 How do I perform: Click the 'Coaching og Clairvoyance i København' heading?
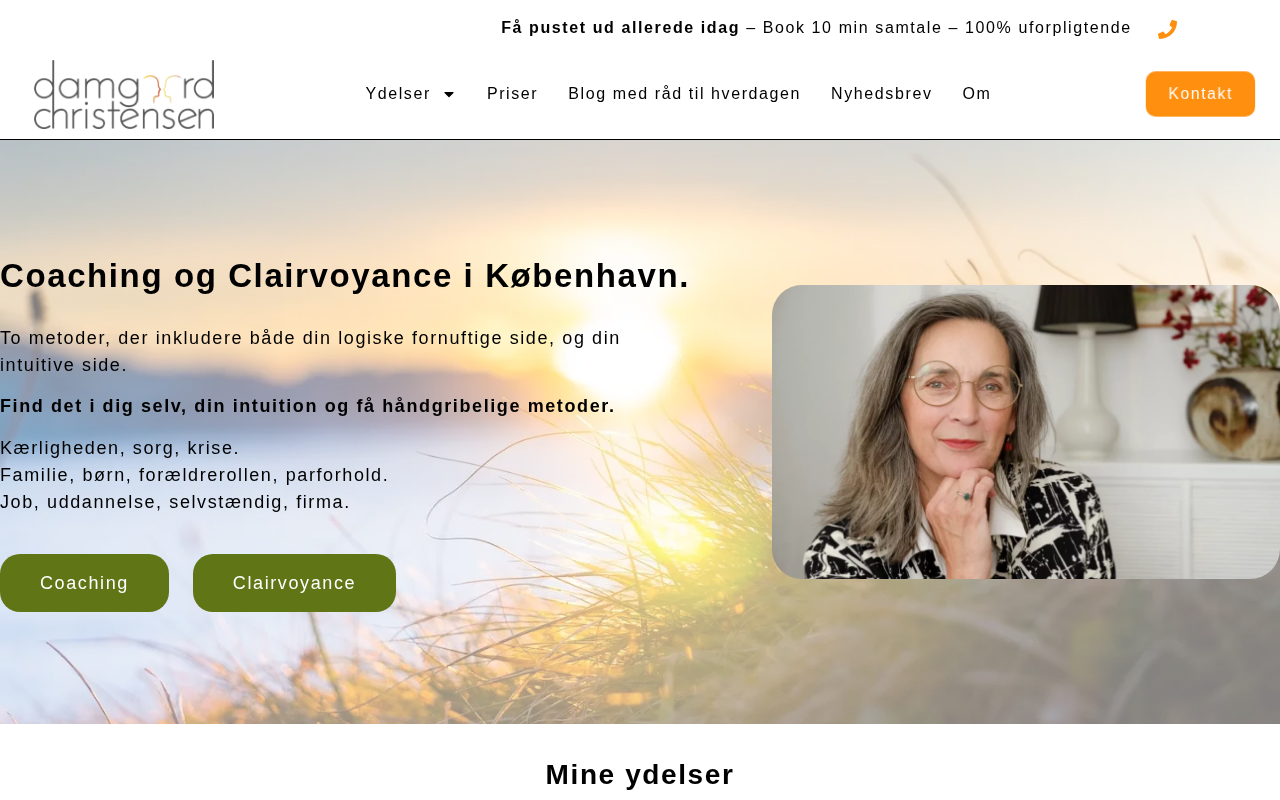point(345,276)
